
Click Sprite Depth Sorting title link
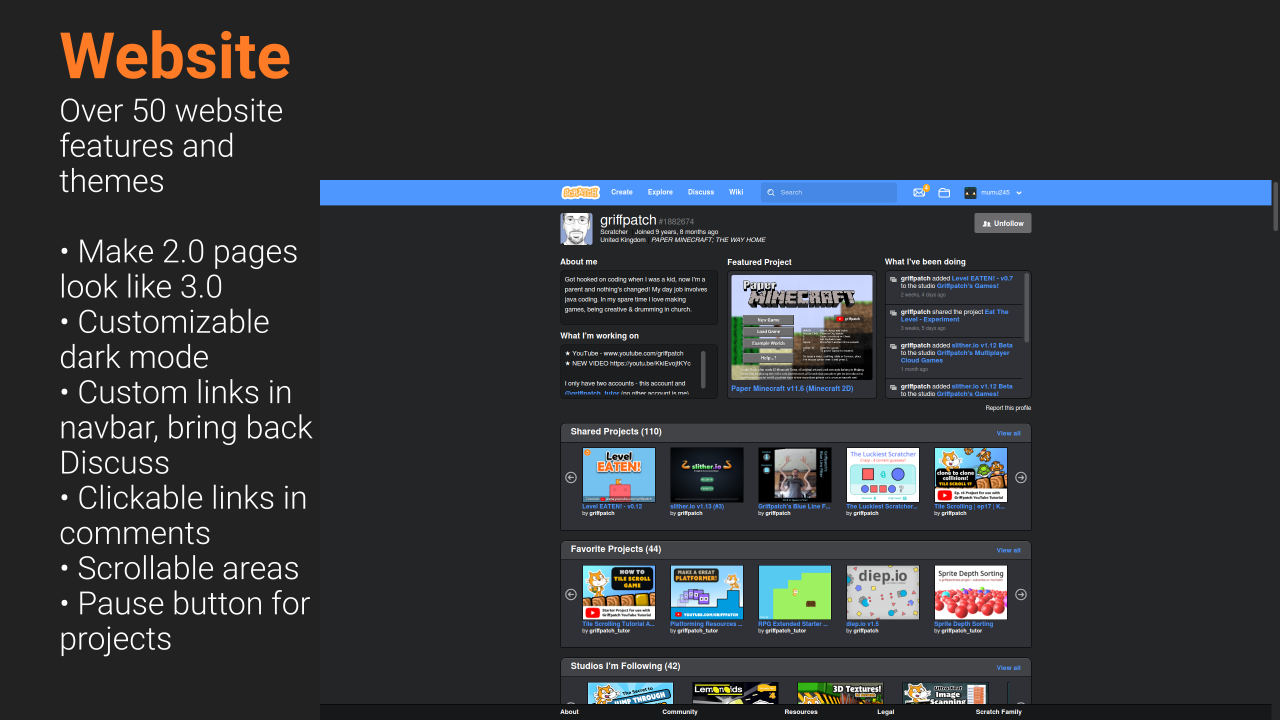pyautogui.click(x=964, y=624)
